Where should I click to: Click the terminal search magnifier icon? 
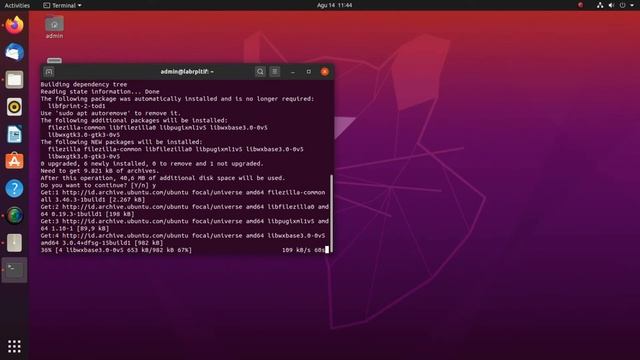click(260, 72)
